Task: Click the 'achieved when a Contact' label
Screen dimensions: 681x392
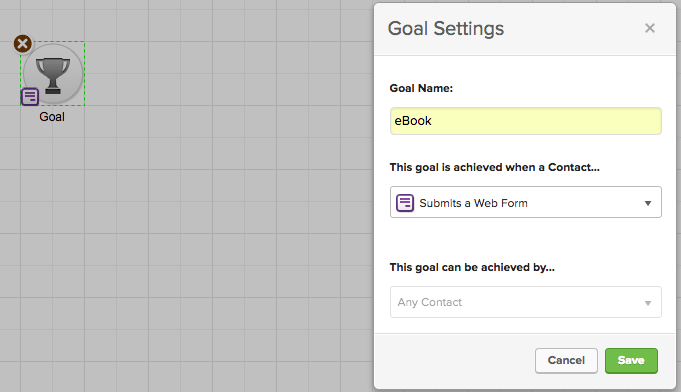Action: tap(494, 168)
